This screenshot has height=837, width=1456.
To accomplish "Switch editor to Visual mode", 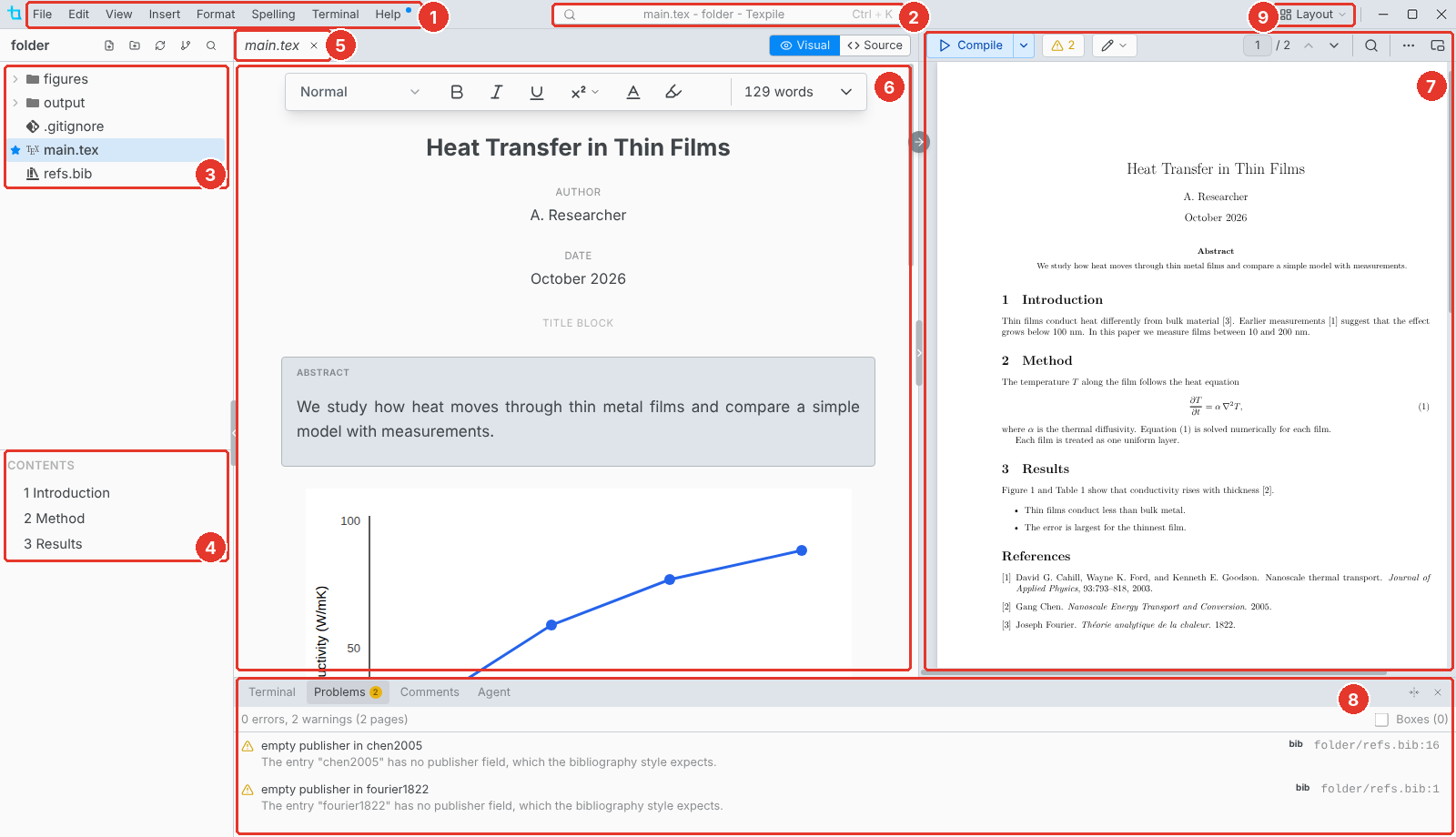I will click(805, 45).
